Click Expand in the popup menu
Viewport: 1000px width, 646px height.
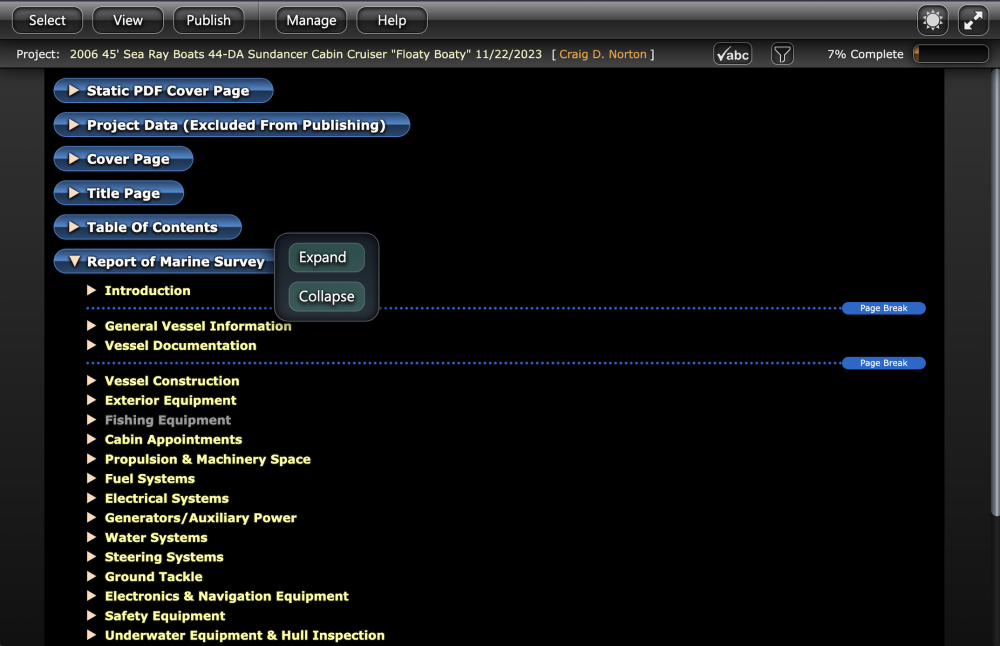click(x=325, y=257)
